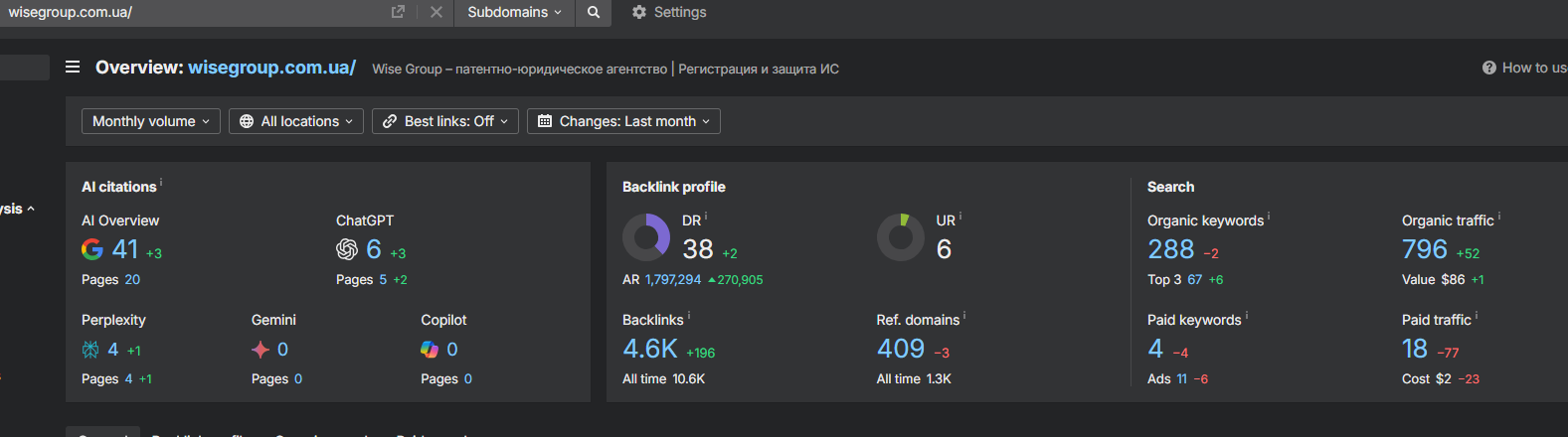View the 288 organic keywords
1568x437 pixels.
coord(1170,249)
